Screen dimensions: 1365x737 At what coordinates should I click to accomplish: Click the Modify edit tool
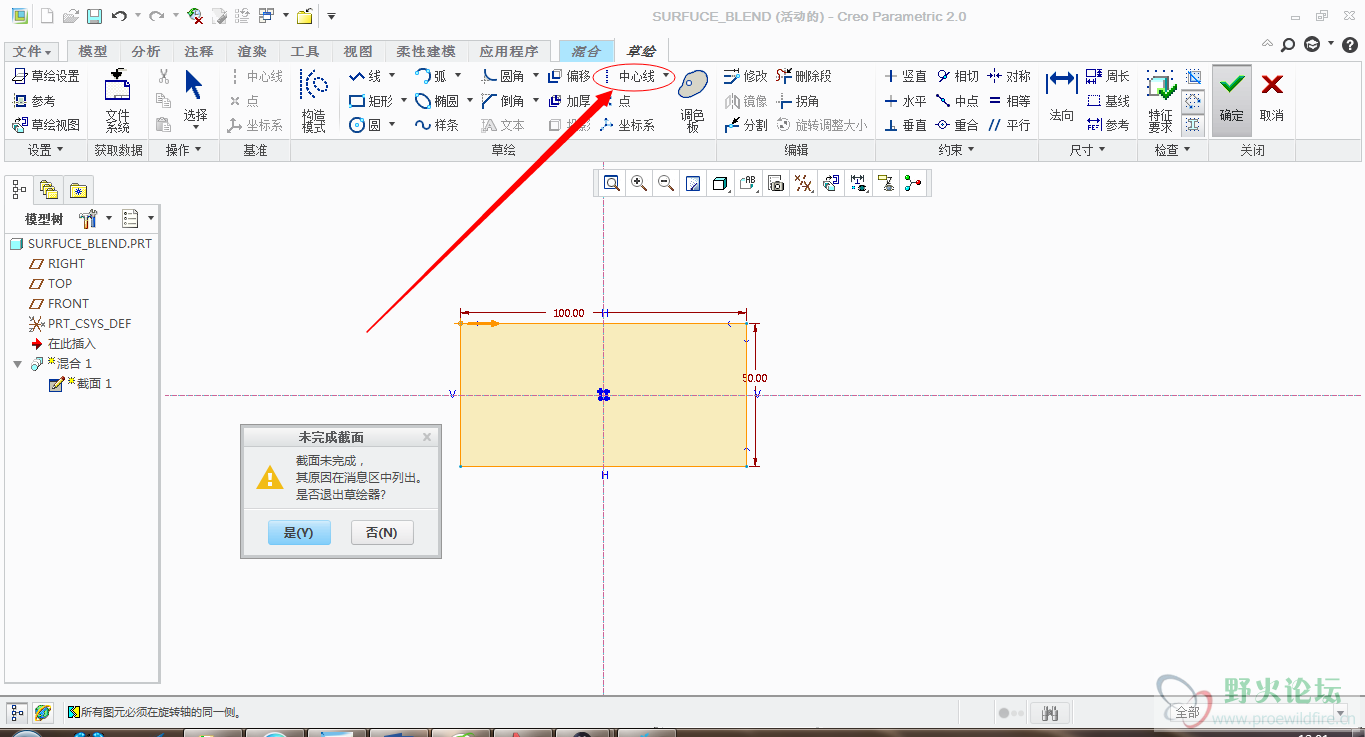click(x=745, y=76)
